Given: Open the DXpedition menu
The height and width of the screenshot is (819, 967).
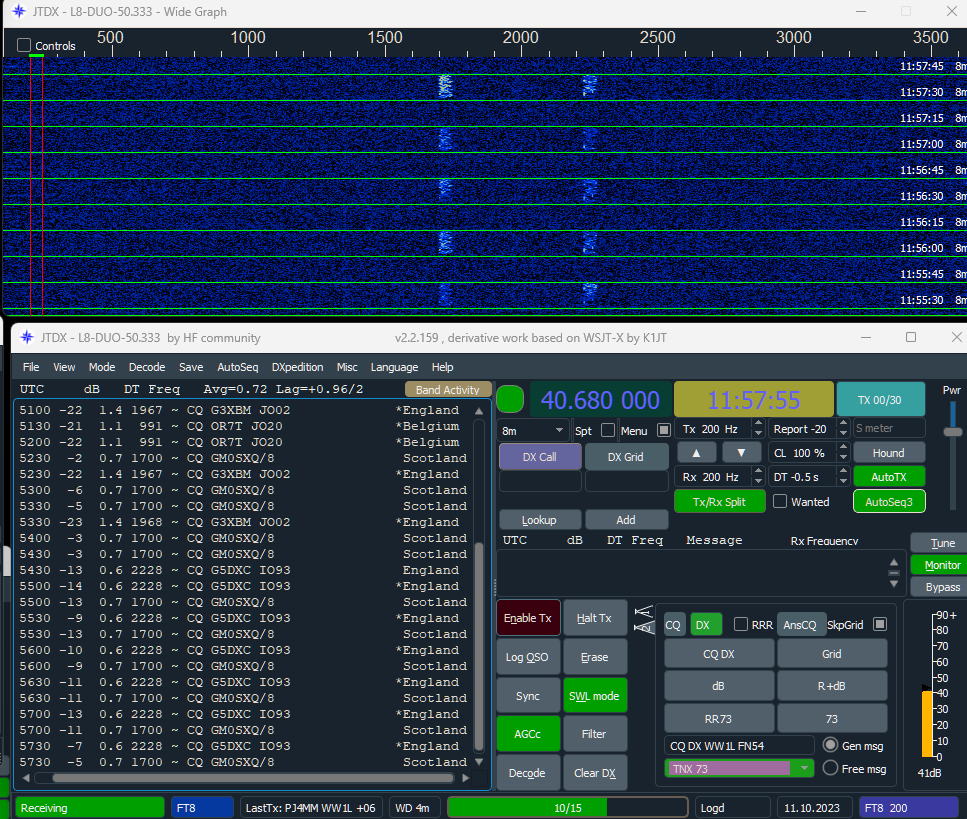Looking at the screenshot, I should (x=297, y=367).
